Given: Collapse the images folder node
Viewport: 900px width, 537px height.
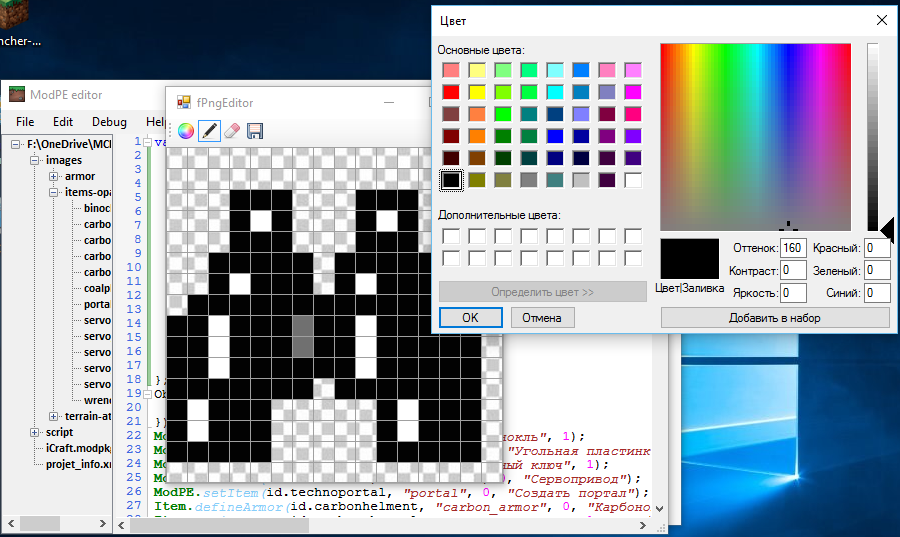Looking at the screenshot, I should [x=36, y=160].
